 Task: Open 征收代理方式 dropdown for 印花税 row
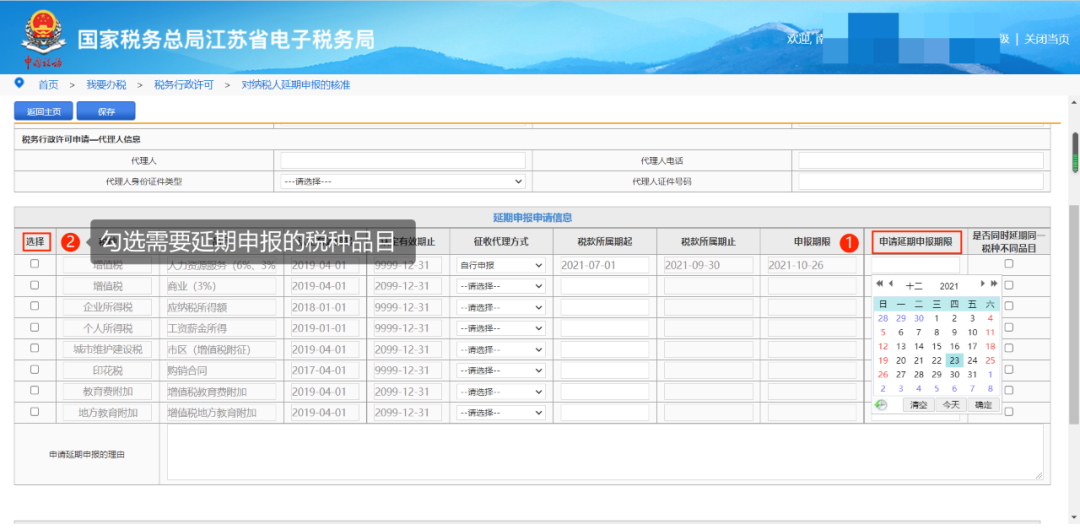click(500, 371)
